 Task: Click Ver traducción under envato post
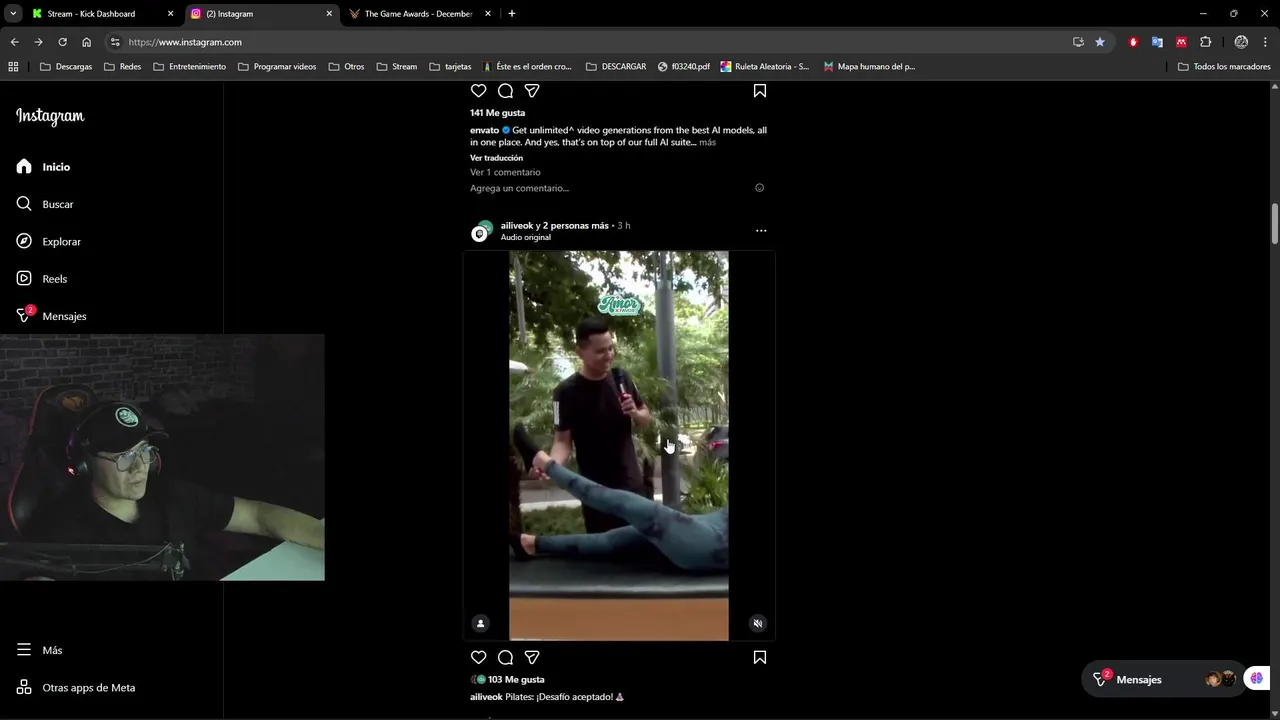(496, 158)
